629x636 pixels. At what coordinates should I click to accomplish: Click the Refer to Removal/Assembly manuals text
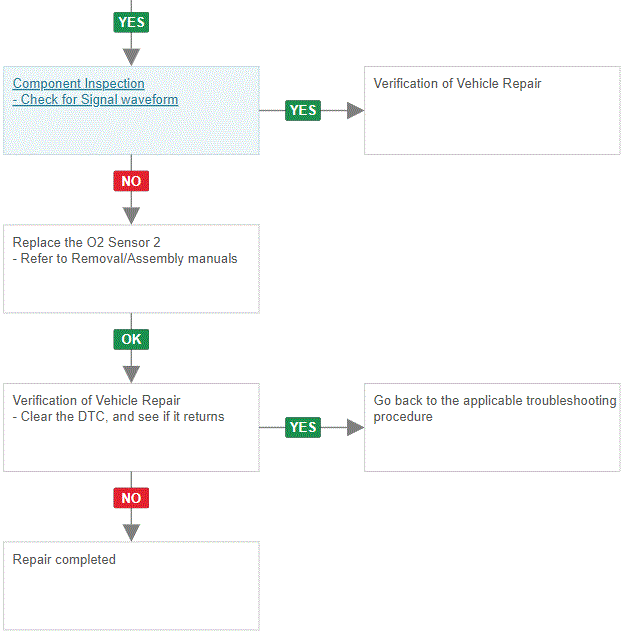125,258
